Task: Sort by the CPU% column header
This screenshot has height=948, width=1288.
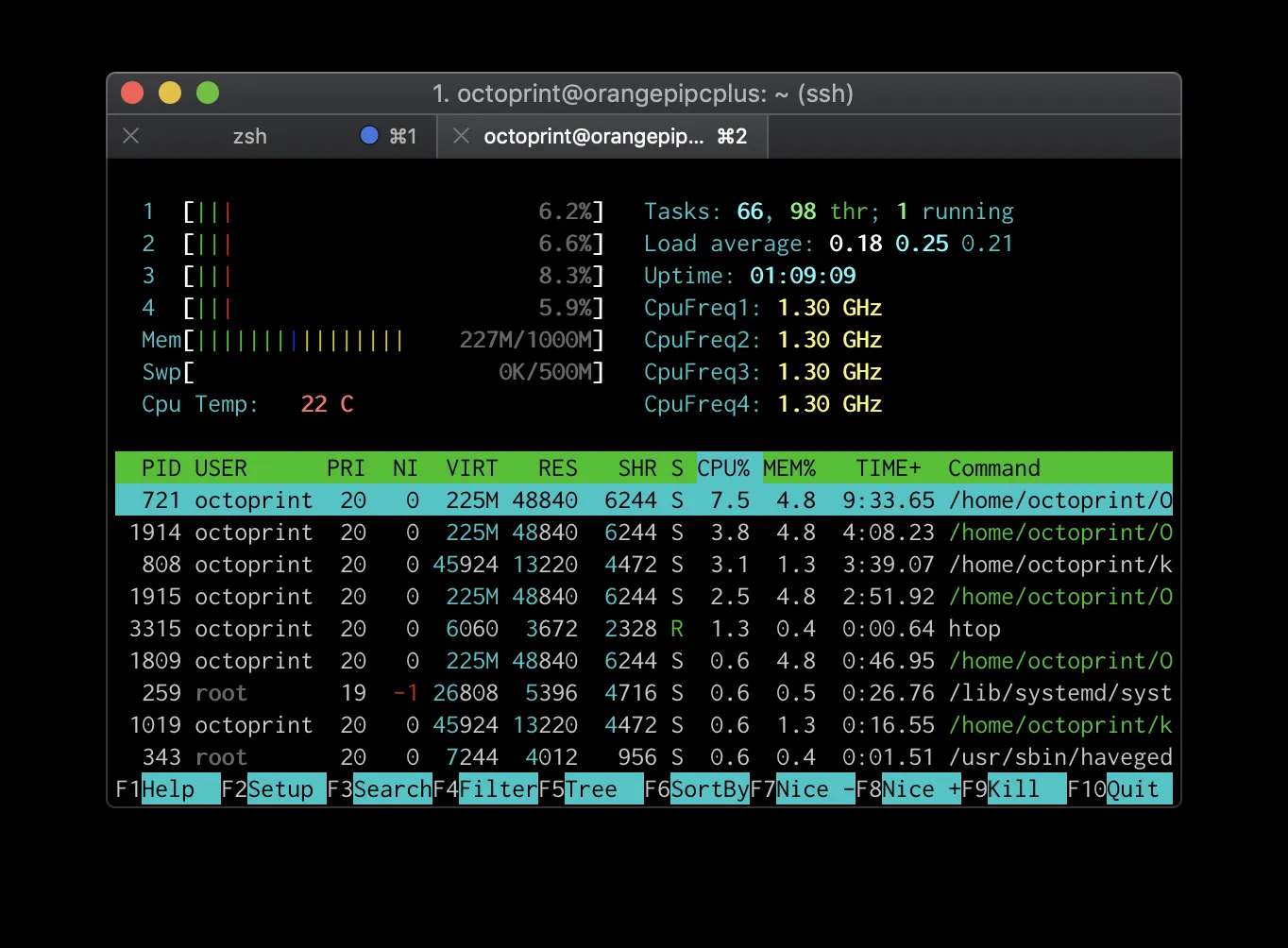Action: [723, 468]
